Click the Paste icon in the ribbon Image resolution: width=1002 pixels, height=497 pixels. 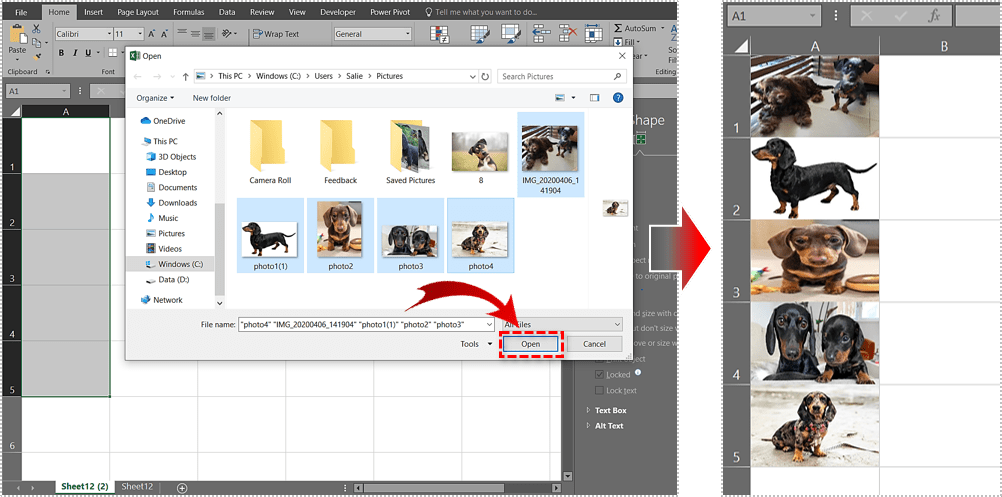17,38
